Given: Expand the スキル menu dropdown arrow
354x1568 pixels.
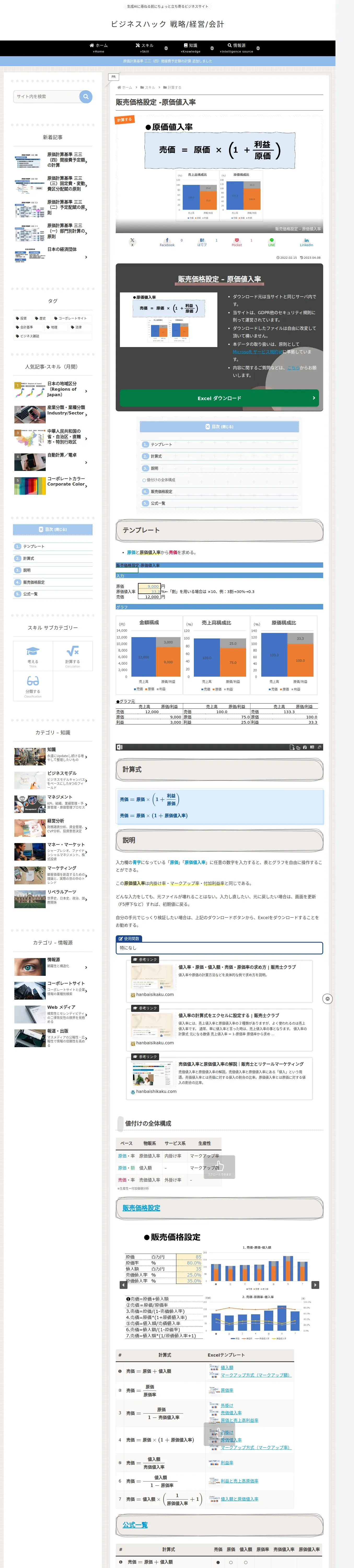Looking at the screenshot, I should pos(166,48).
